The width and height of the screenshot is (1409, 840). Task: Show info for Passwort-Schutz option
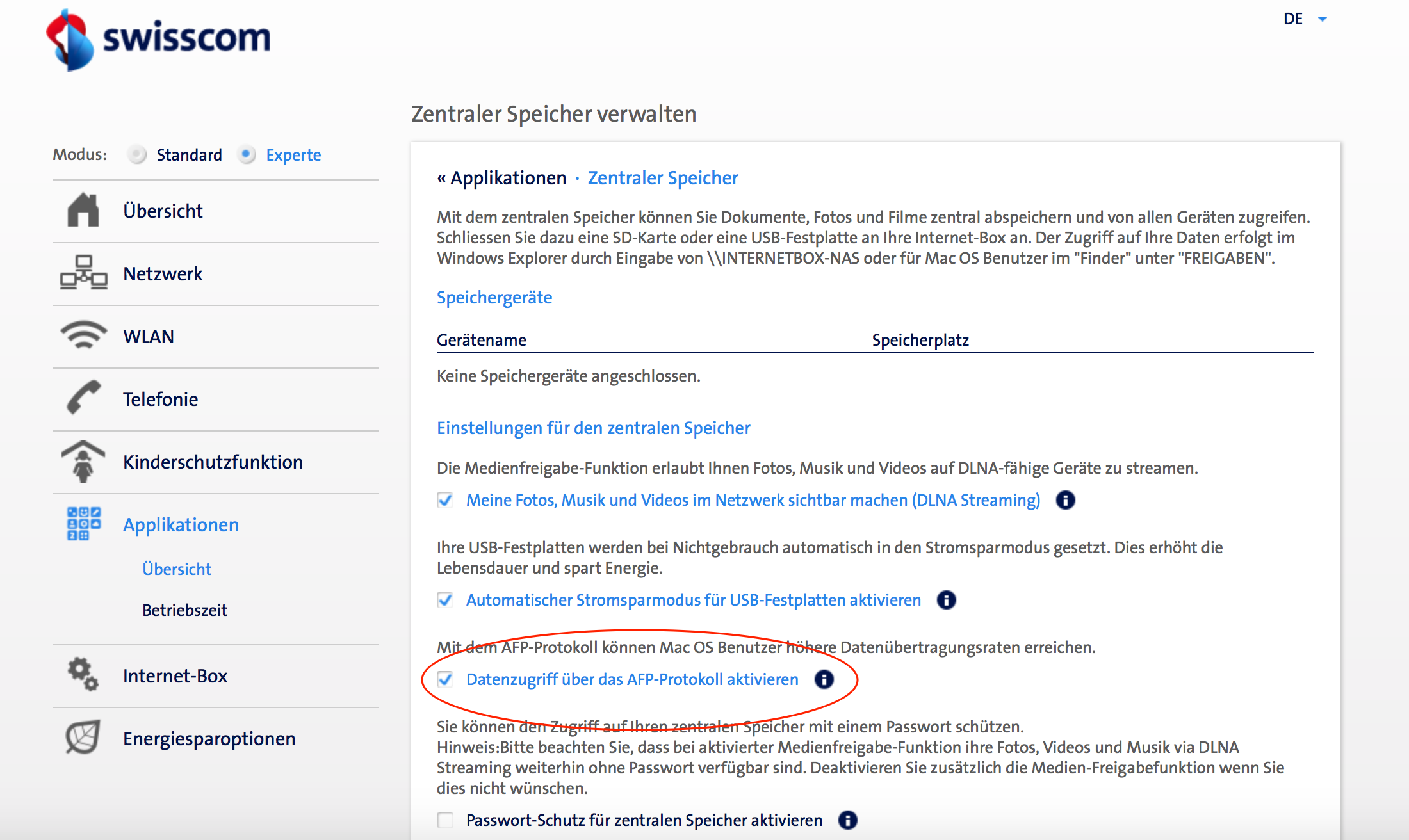click(x=847, y=820)
